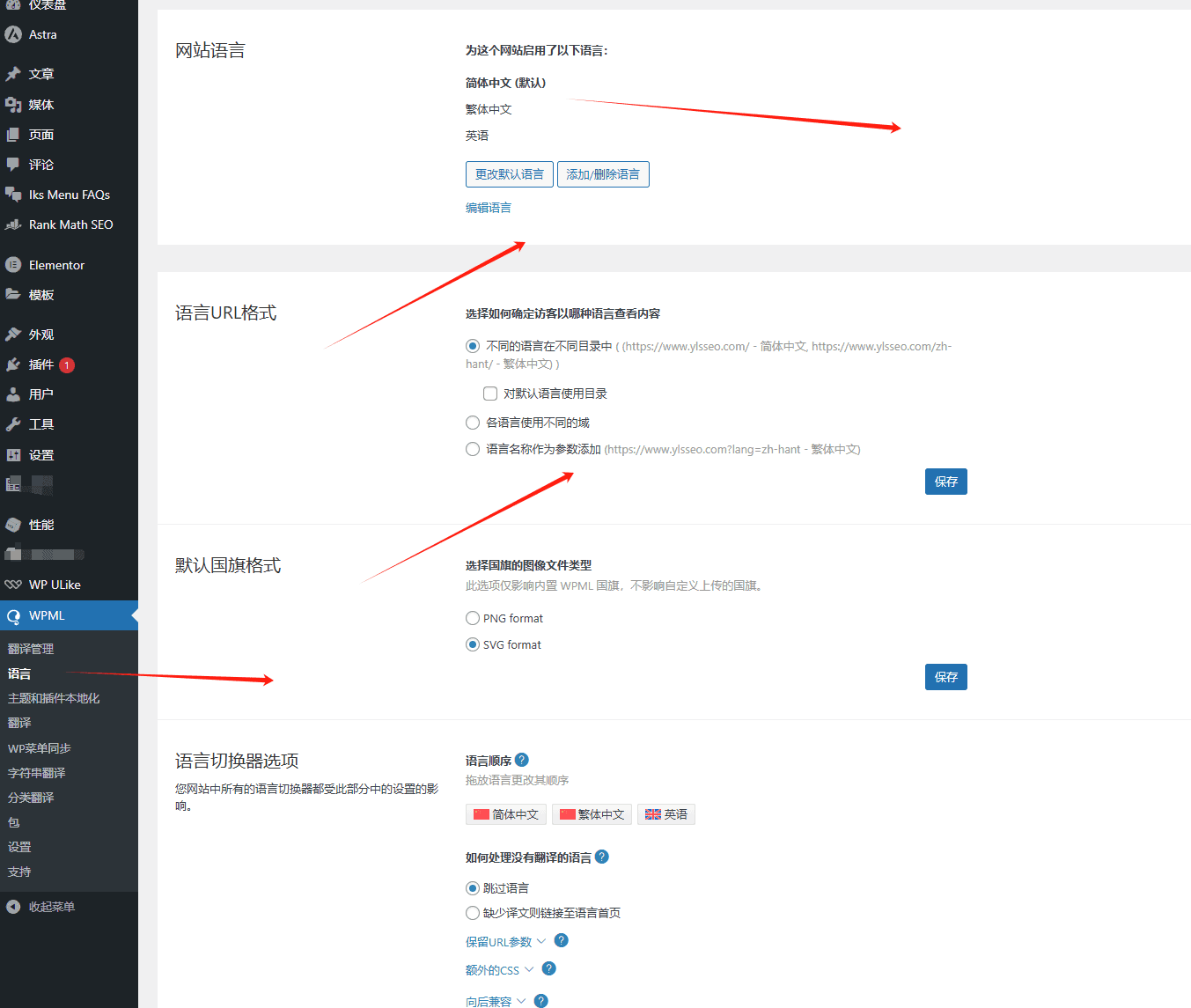The image size is (1191, 1008).
Task: Select 跳过语言 radio option
Action: (473, 888)
